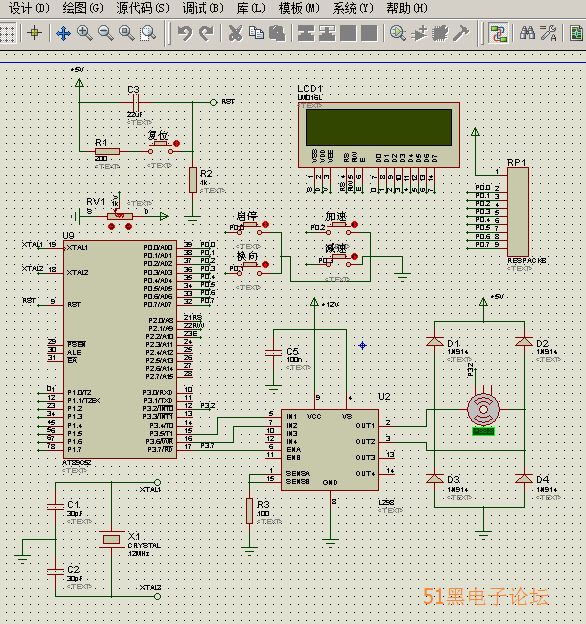Click the XTAL2 terminal circle near C2

(x=158, y=596)
